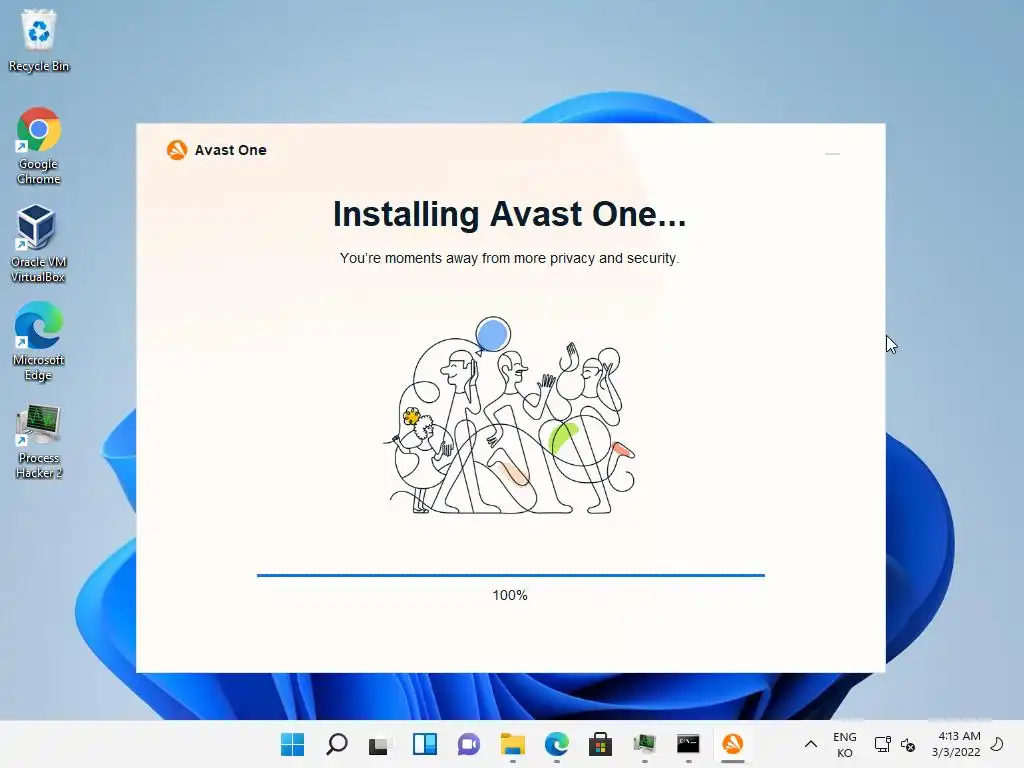Screen dimensions: 1024x768
Task: Open the Oracle VM VirtualBox shortcut
Action: point(39,243)
